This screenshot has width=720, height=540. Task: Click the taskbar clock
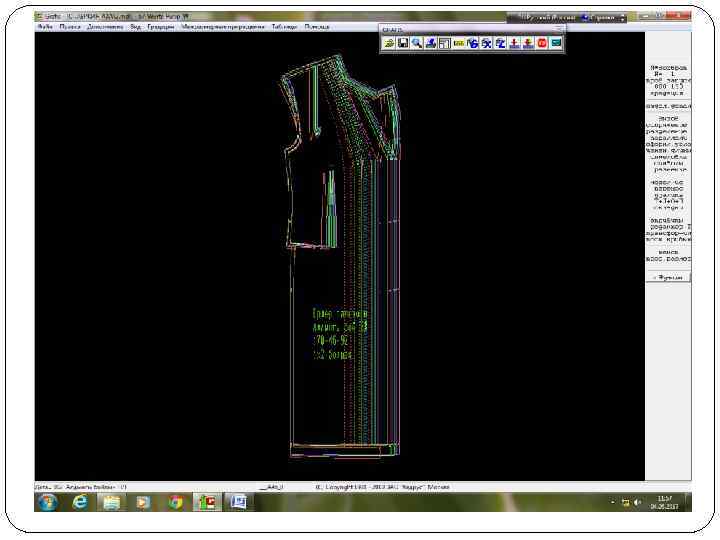click(664, 502)
